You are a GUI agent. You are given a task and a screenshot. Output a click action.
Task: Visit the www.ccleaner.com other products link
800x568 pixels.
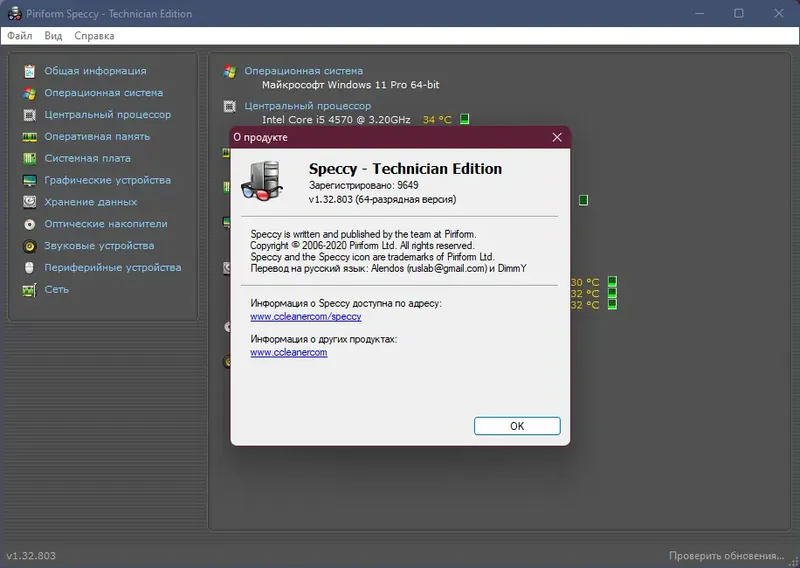click(x=289, y=352)
